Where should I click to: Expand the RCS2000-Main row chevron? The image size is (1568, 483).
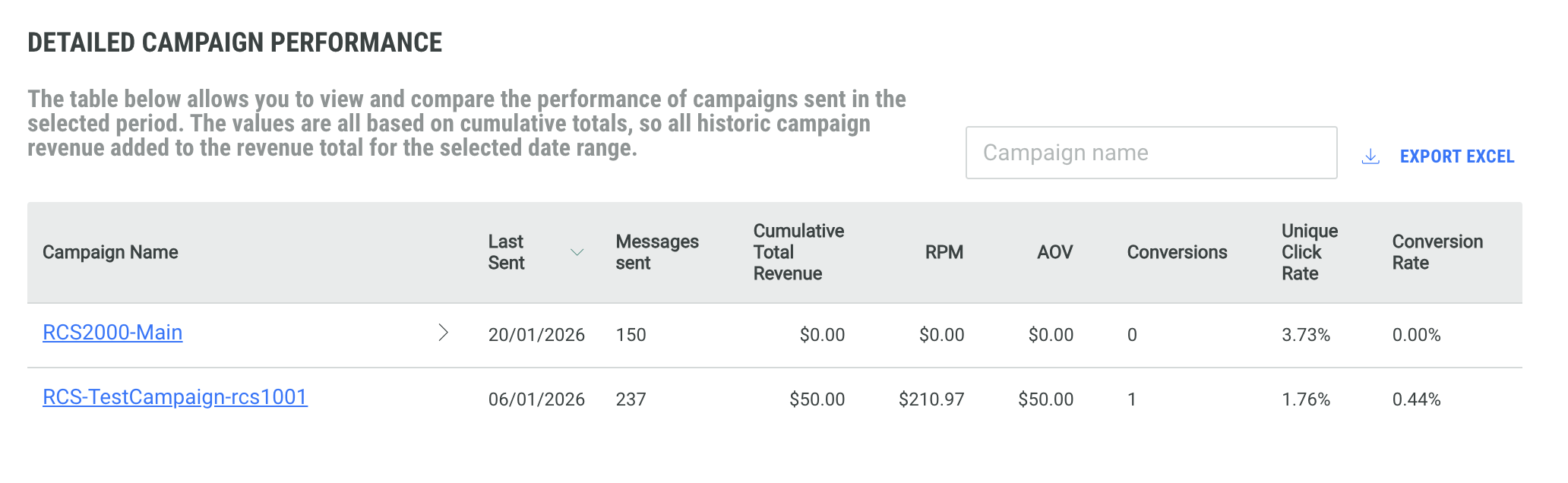pyautogui.click(x=444, y=333)
